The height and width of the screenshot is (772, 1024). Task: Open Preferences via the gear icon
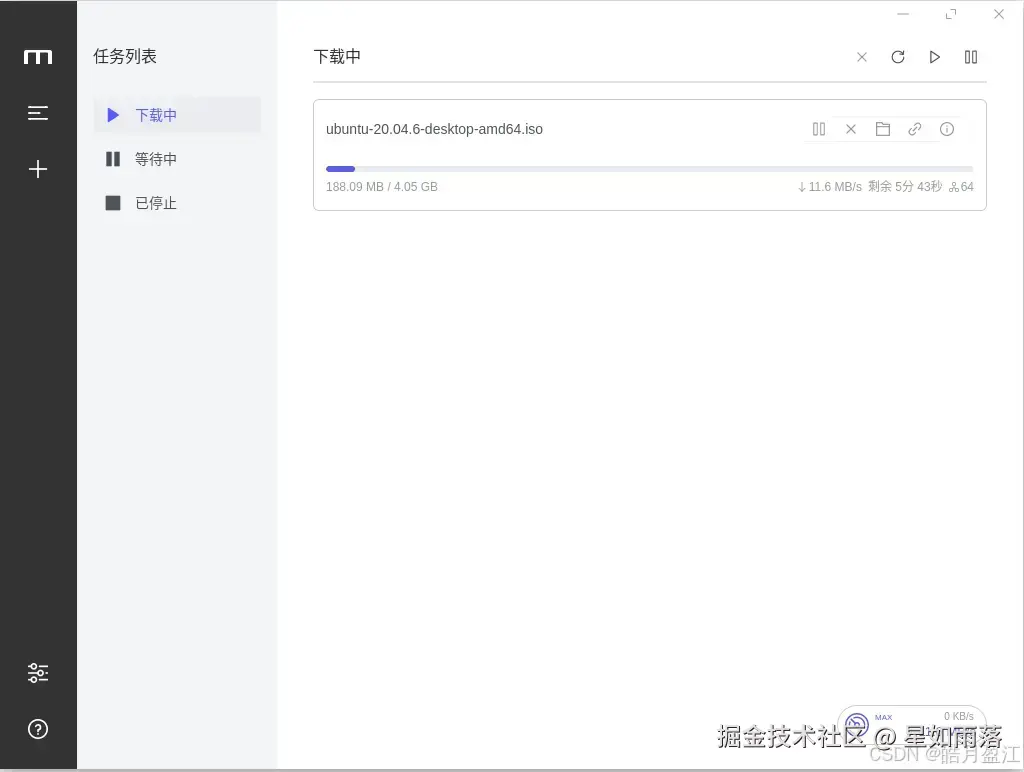[x=38, y=672]
